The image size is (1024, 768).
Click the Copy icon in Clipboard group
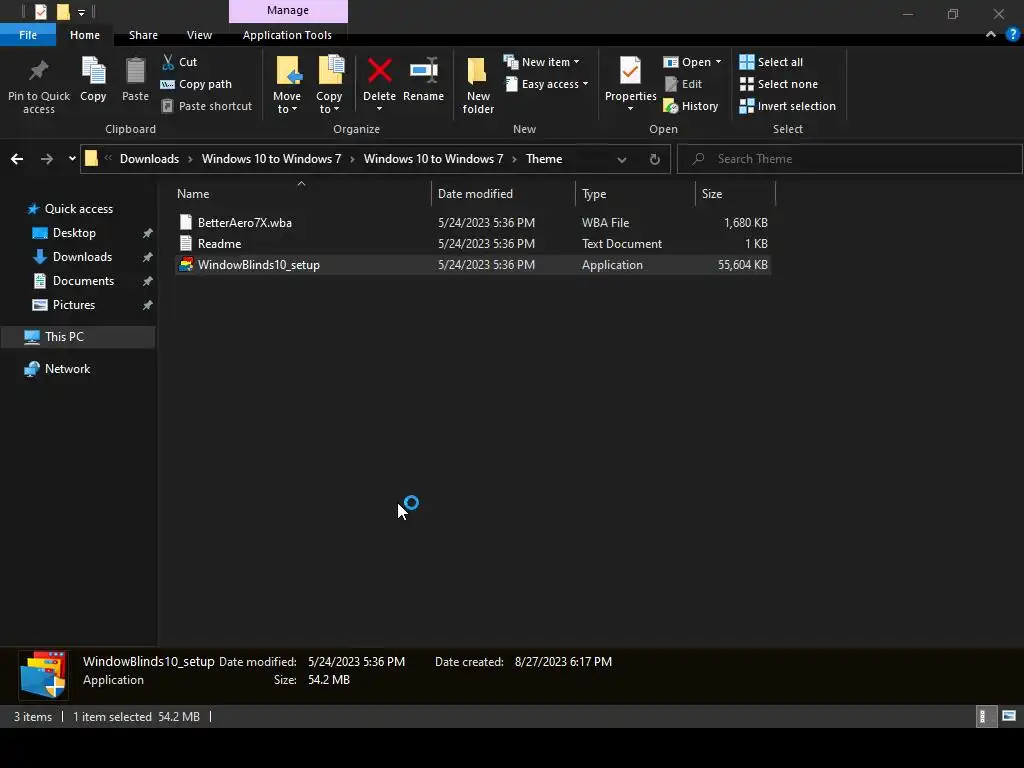coord(93,79)
